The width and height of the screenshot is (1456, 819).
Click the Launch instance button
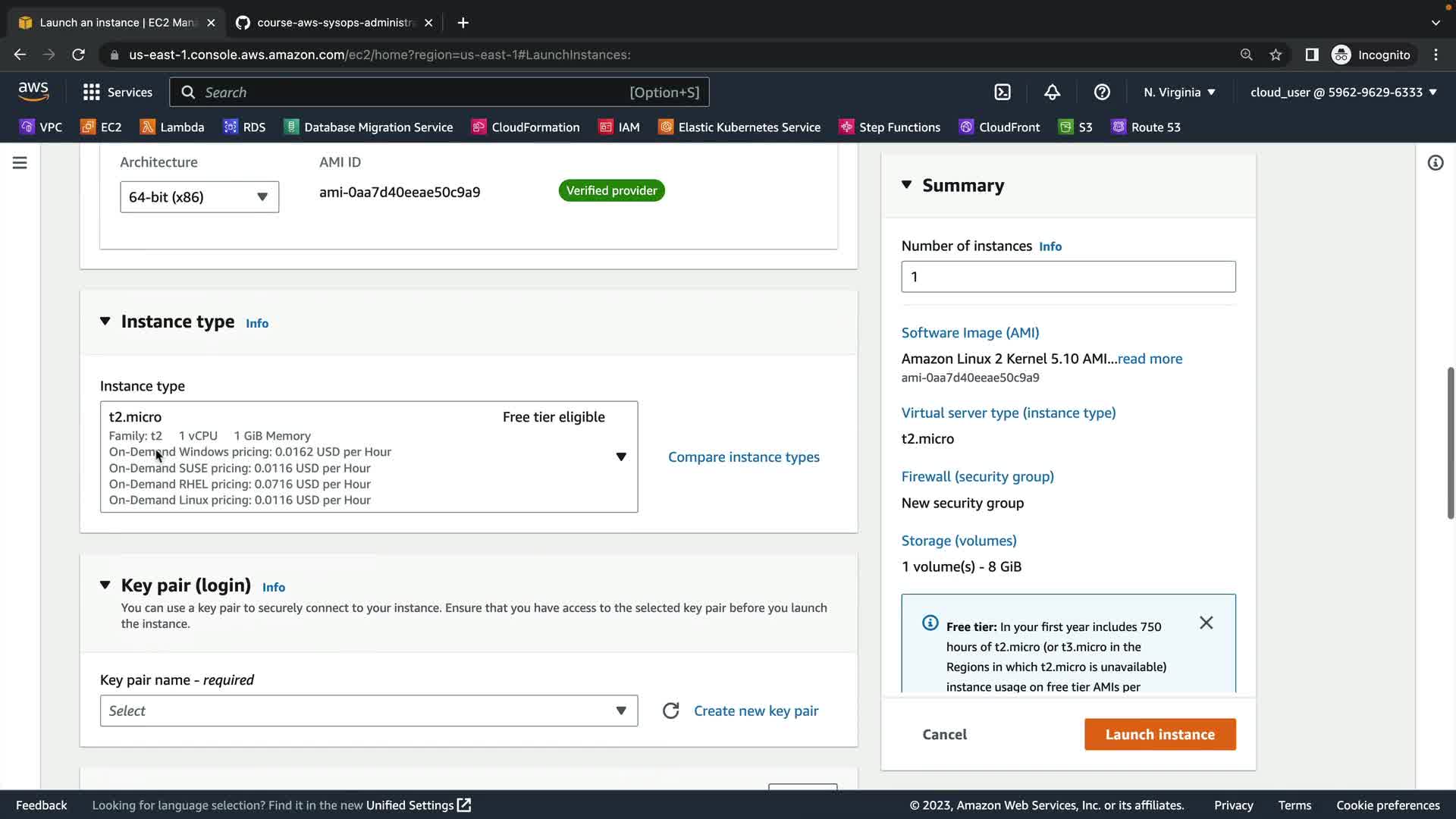point(1159,734)
